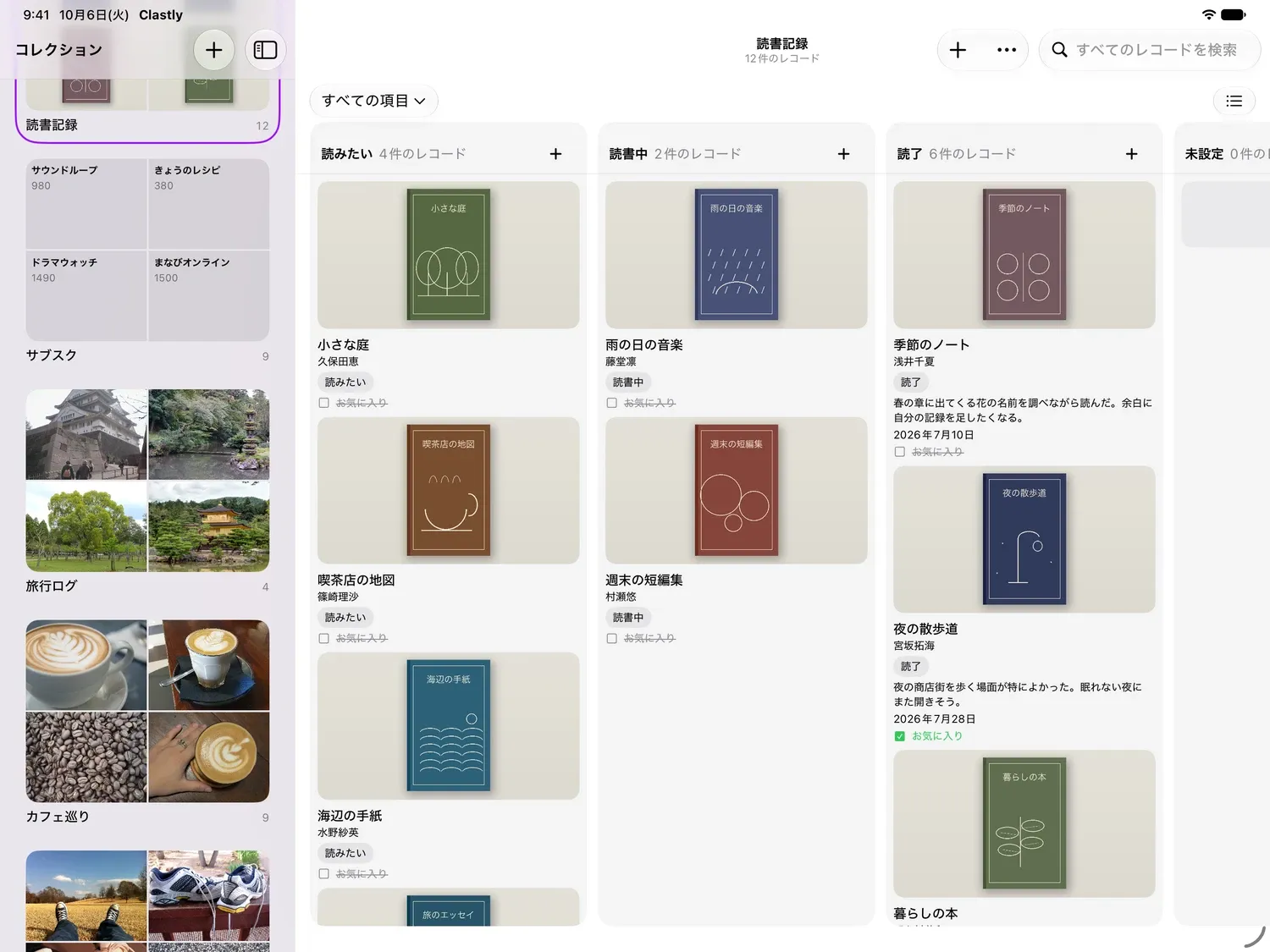Toggle the sidebar panel icon
Image resolution: width=1270 pixels, height=952 pixels.
(266, 50)
